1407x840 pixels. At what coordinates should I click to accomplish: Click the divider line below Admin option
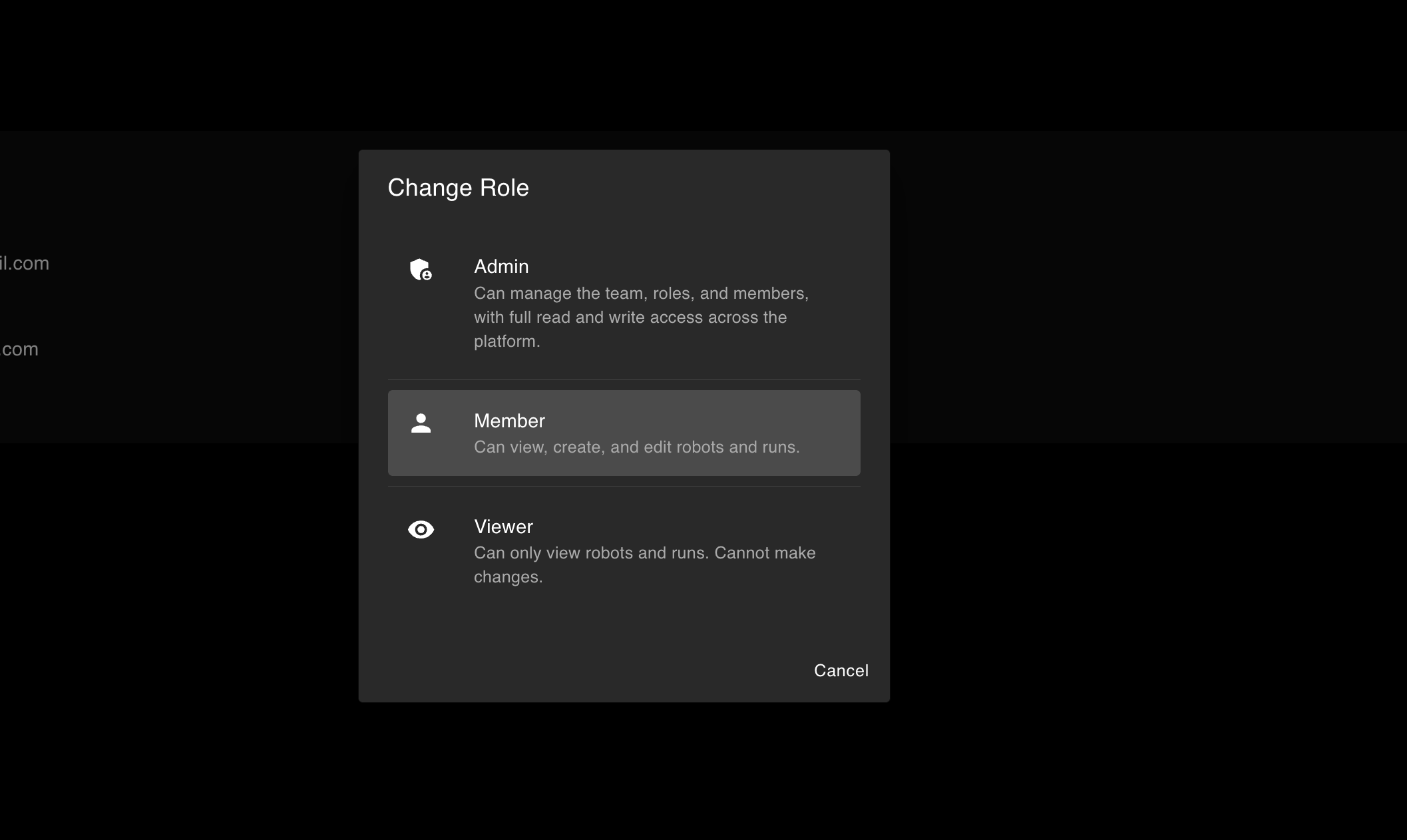[x=624, y=380]
